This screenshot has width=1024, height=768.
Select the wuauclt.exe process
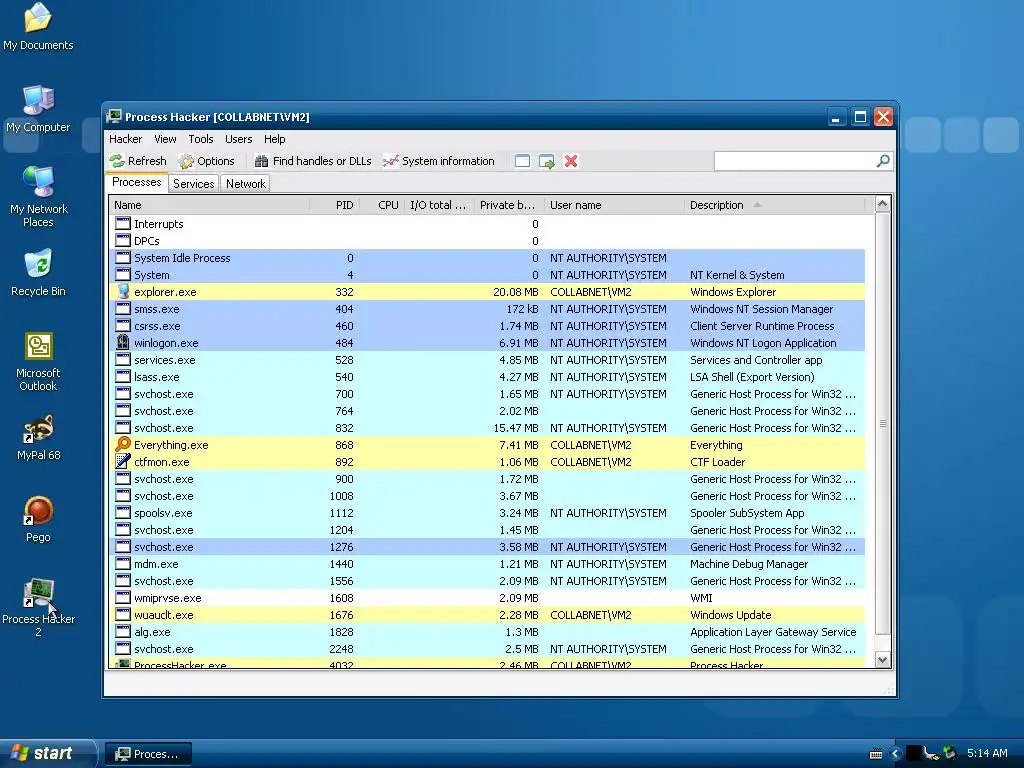tap(487, 615)
